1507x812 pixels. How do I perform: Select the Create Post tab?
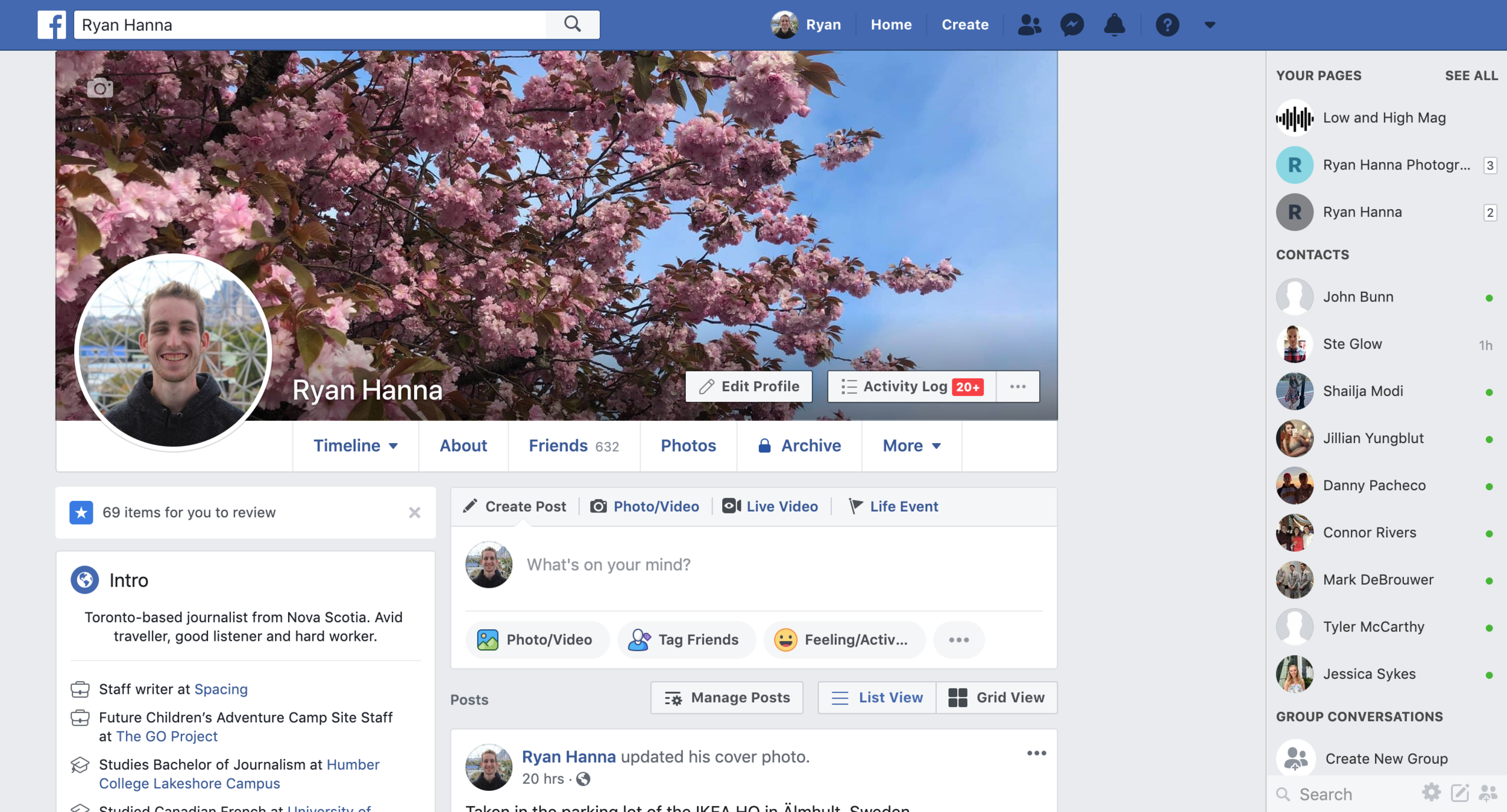(x=515, y=506)
